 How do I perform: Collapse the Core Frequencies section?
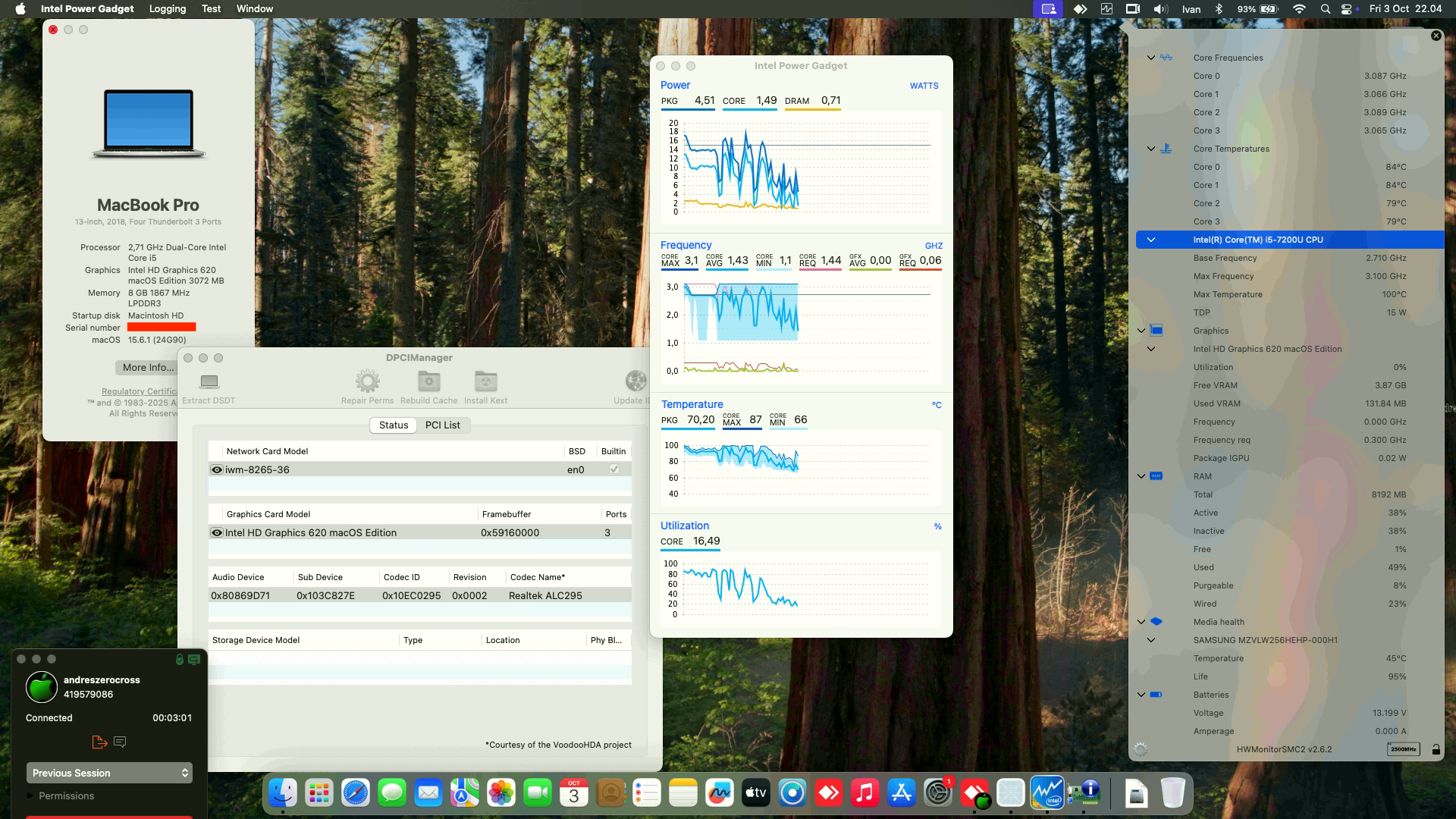[x=1150, y=58]
